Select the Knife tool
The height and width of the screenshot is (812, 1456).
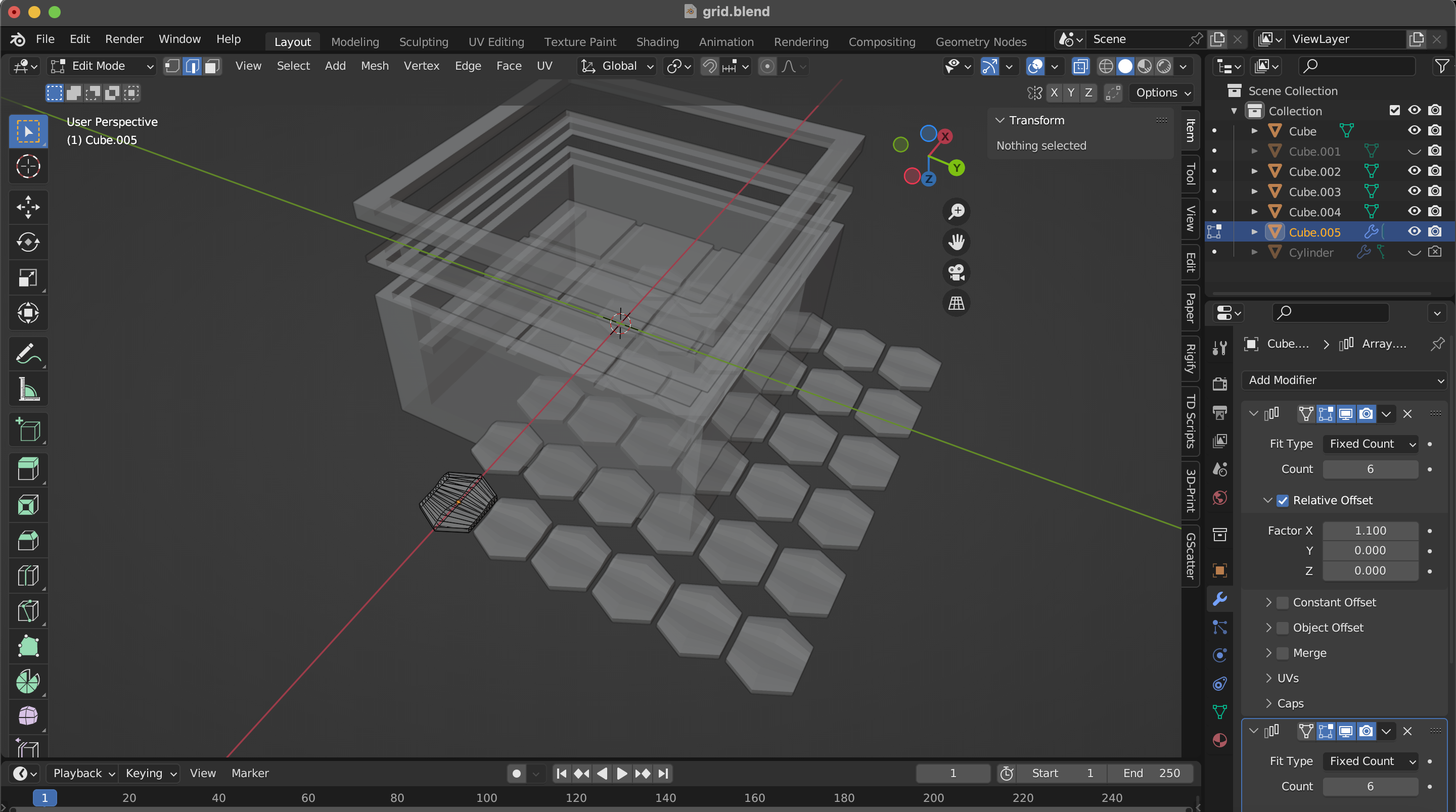[28, 611]
